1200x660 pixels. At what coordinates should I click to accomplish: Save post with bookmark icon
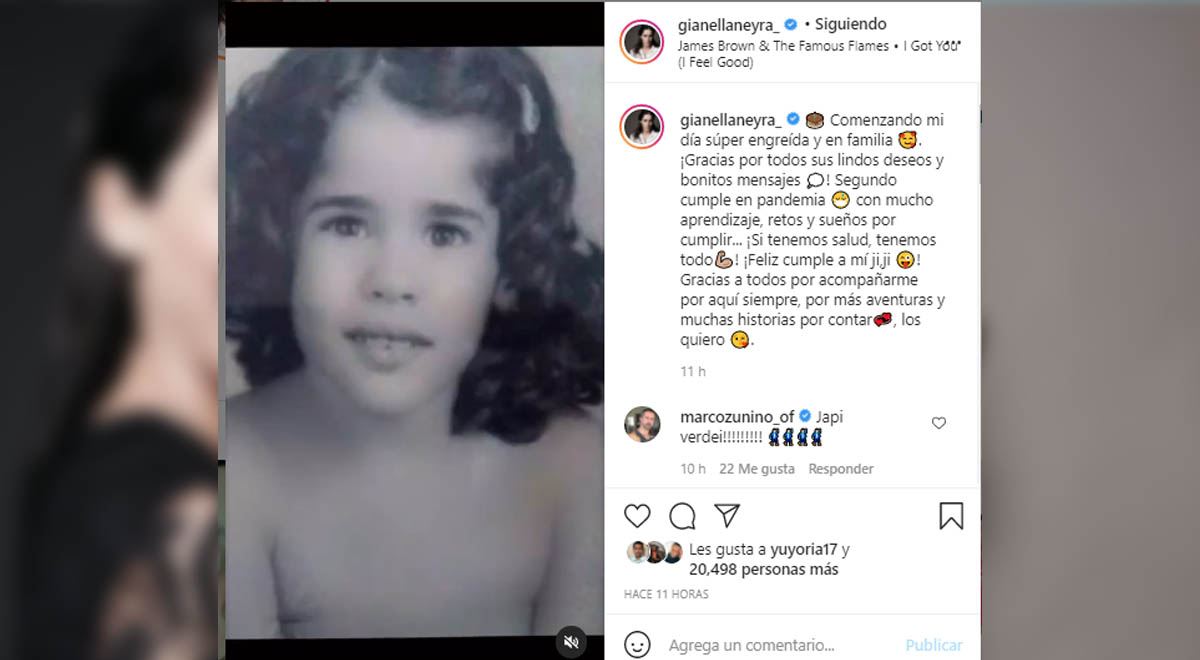pyautogui.click(x=951, y=516)
